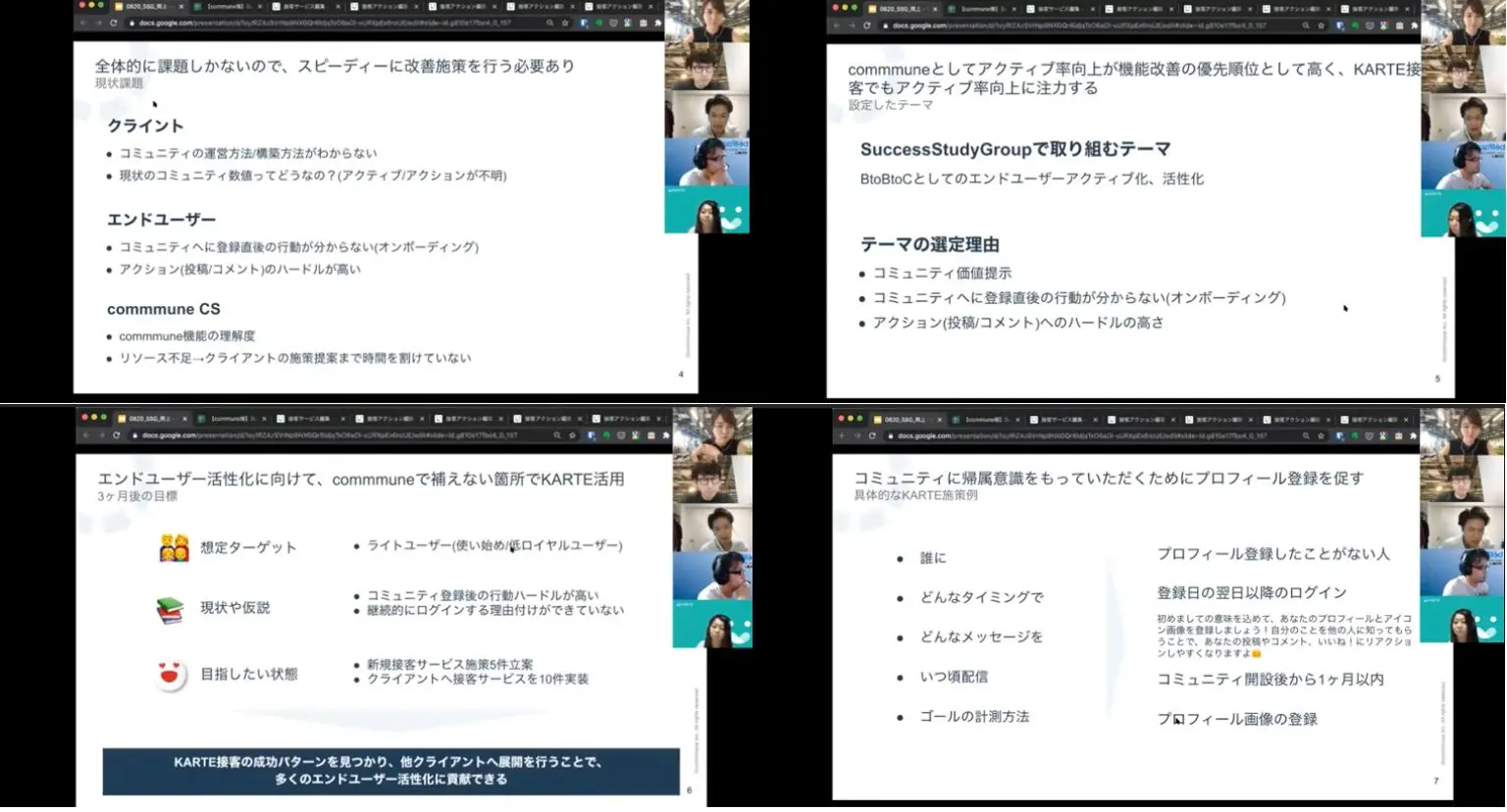
Task: Close the 0820_SSG tab in slide 4 browser
Action: (x=182, y=7)
